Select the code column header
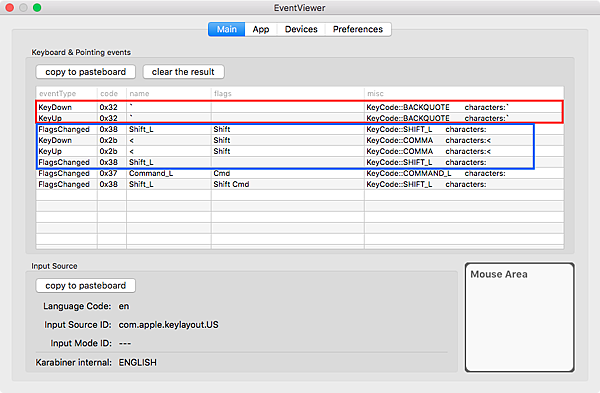This screenshot has height=393, width=600. click(112, 93)
